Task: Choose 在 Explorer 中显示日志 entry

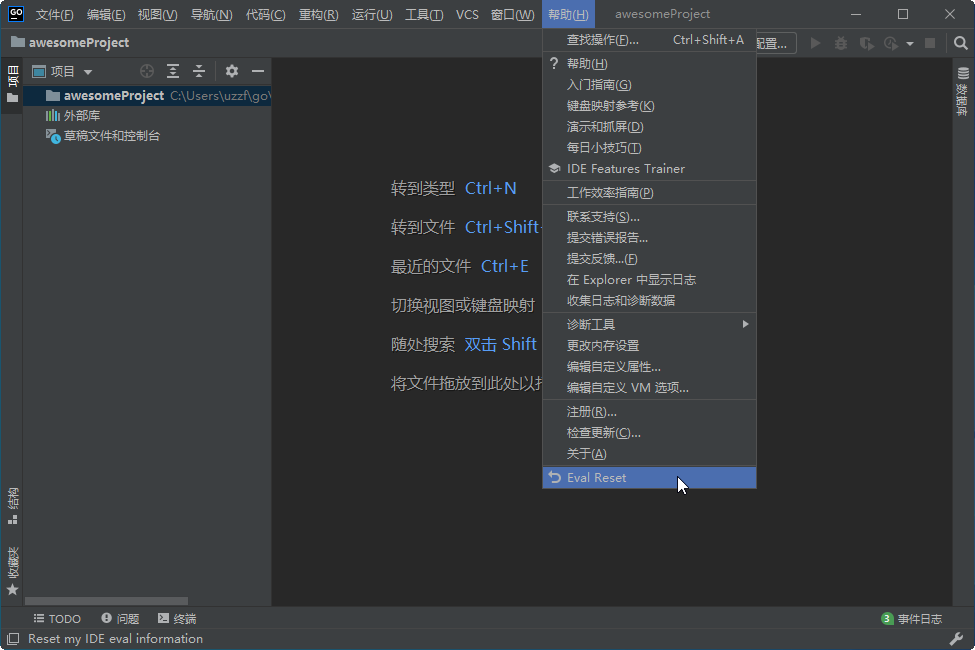Action: 649,279
